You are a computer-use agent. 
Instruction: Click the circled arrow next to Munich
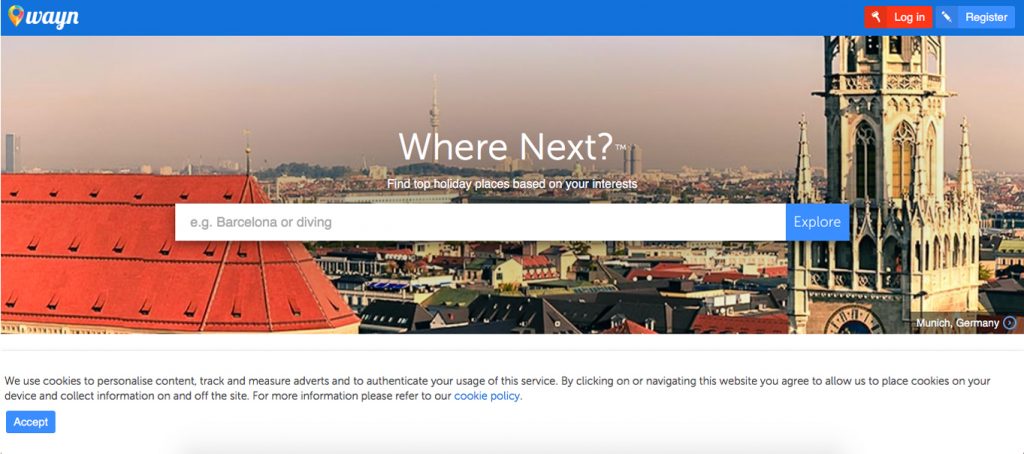(x=1010, y=323)
